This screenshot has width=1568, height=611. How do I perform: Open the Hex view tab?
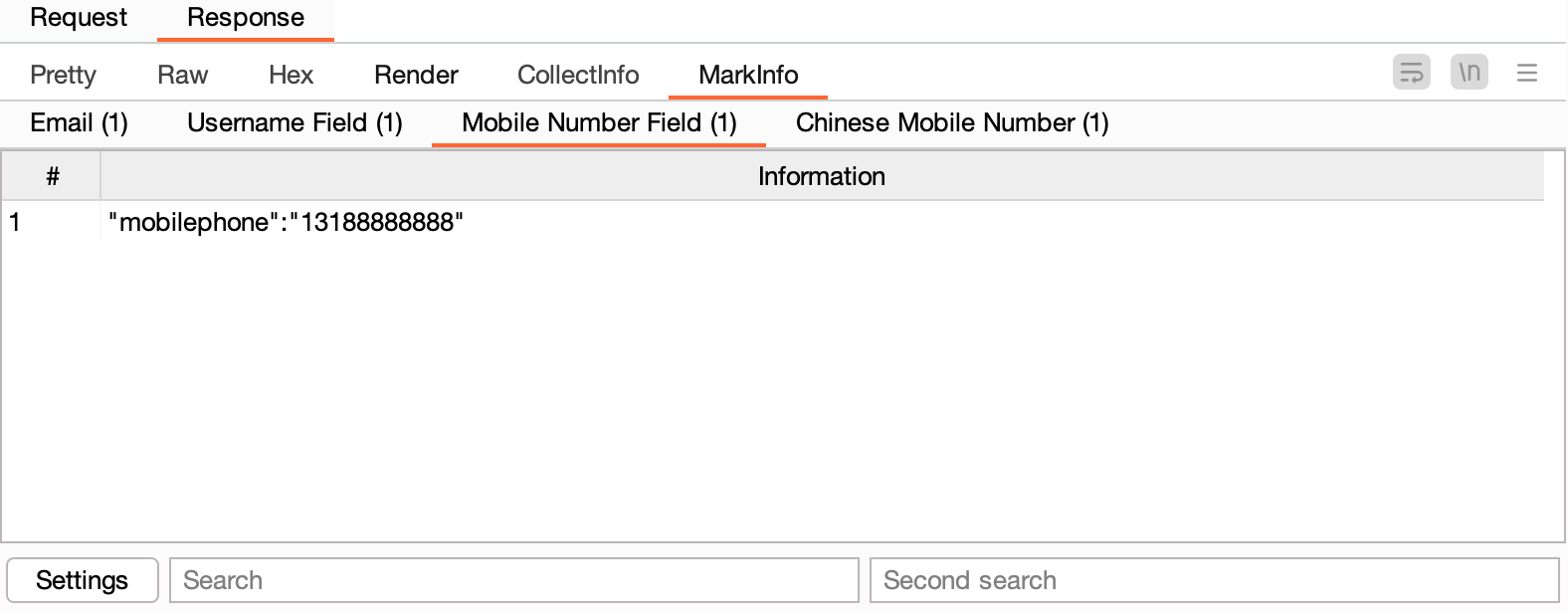[x=291, y=75]
